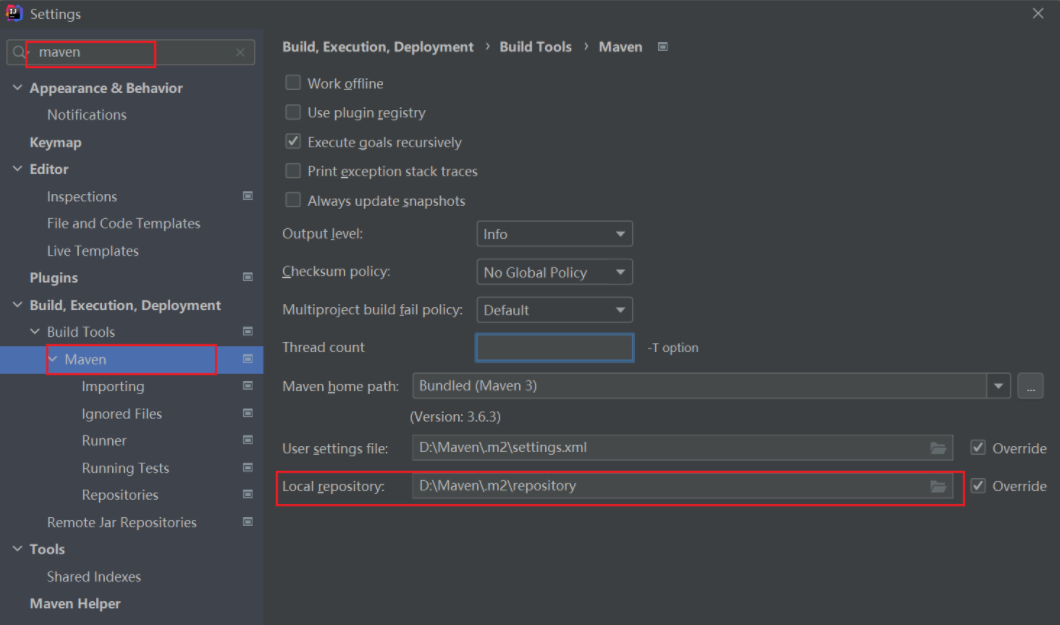Click Build Tools breadcrumb
The image size is (1060, 625).
(x=535, y=47)
